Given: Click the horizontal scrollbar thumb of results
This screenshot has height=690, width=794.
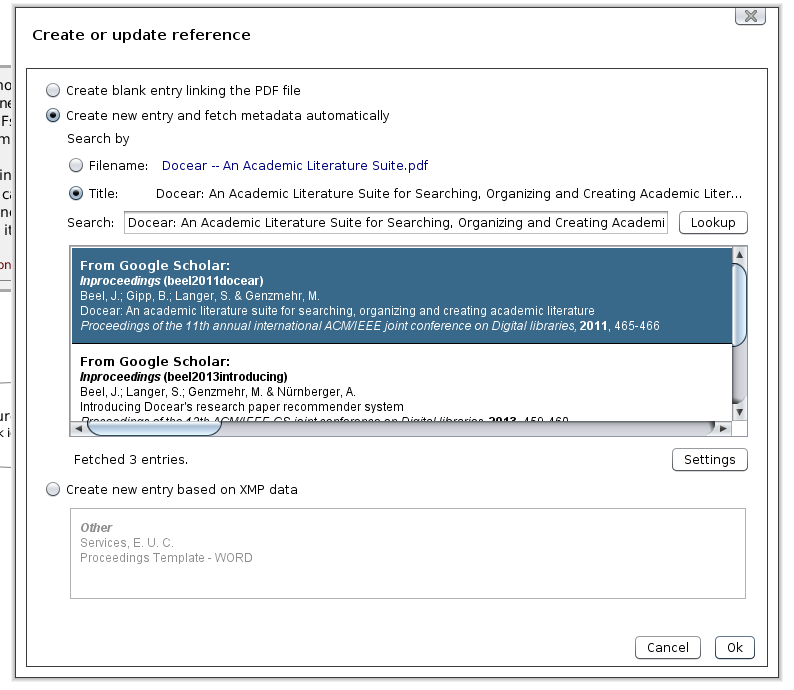Looking at the screenshot, I should pos(154,428).
